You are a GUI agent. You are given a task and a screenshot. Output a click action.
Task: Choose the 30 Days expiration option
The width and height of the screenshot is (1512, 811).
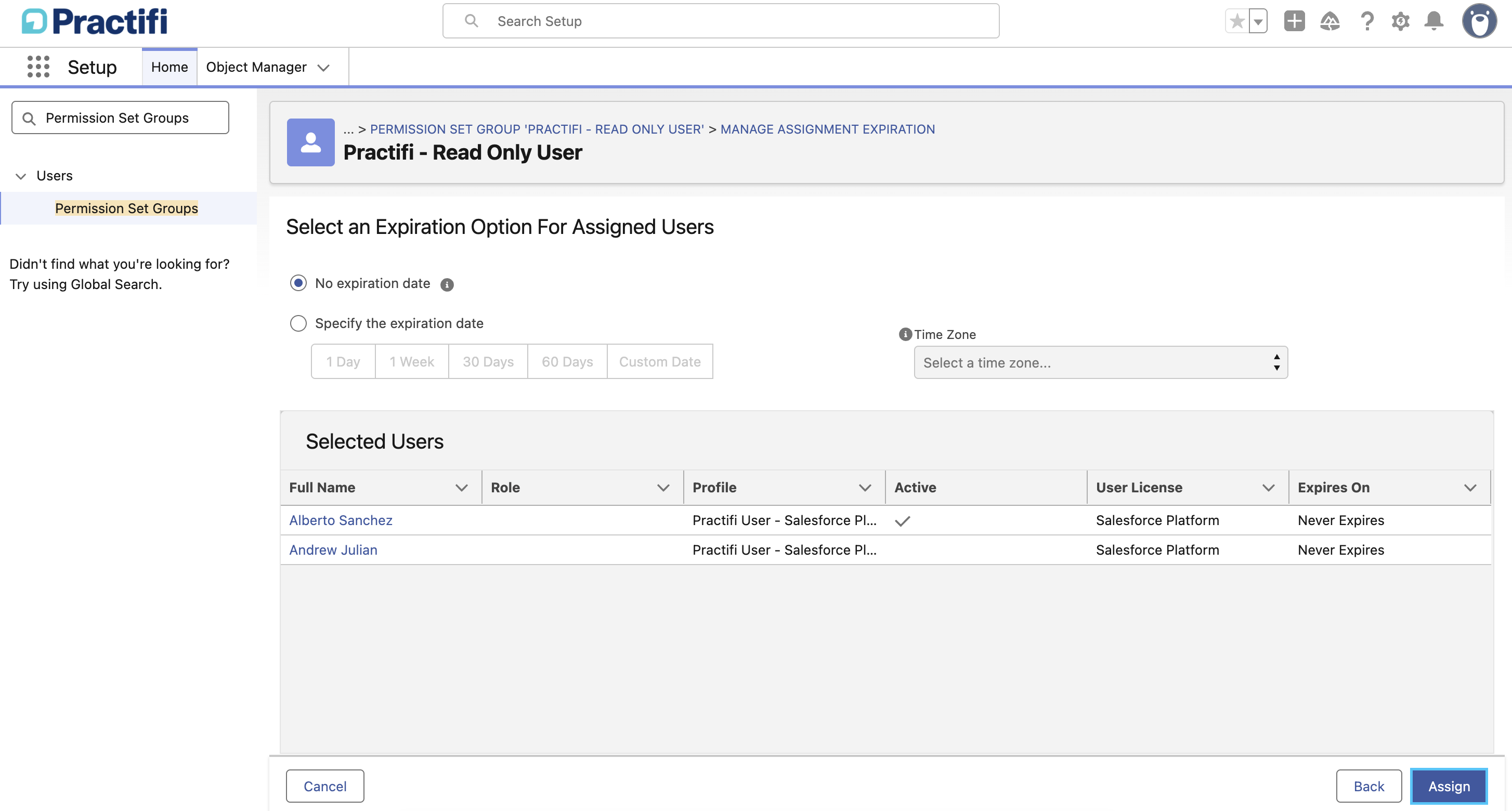(488, 361)
